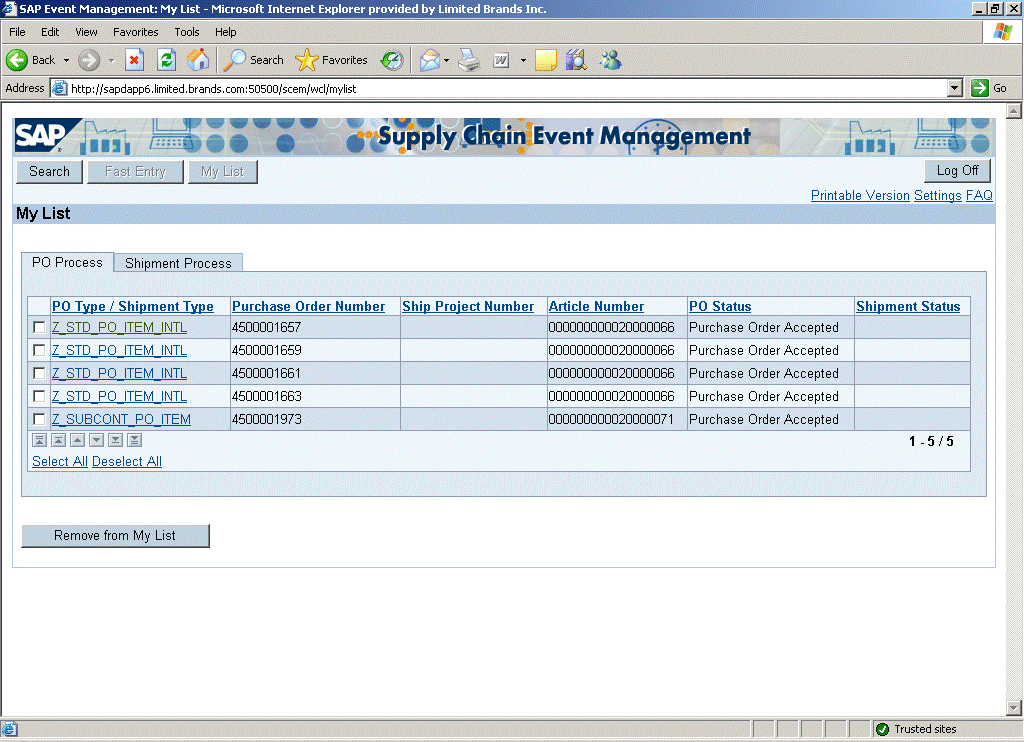Go to the previous page of the table
The width and height of the screenshot is (1024, 742).
pos(59,440)
